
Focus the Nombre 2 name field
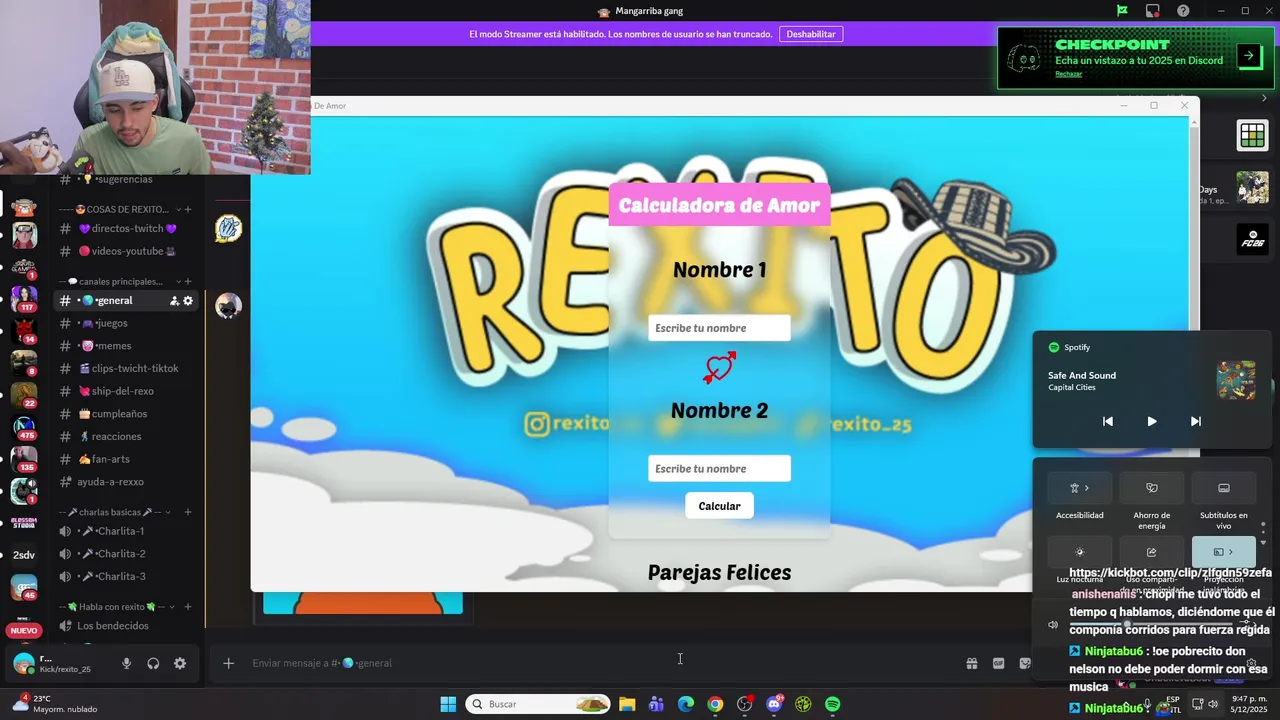[x=719, y=468]
